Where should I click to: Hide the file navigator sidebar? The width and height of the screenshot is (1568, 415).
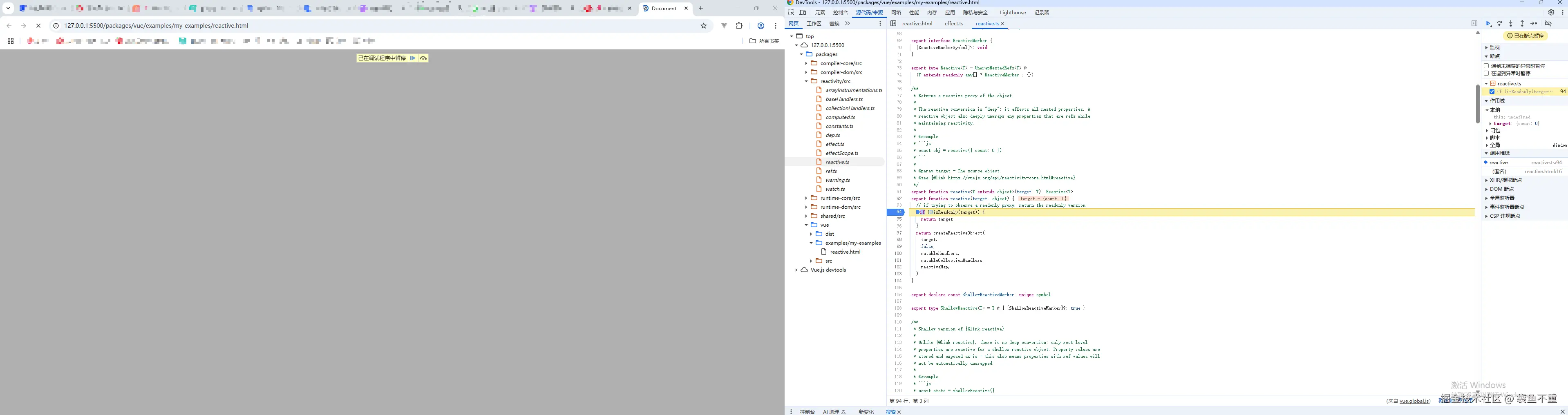pos(893,24)
